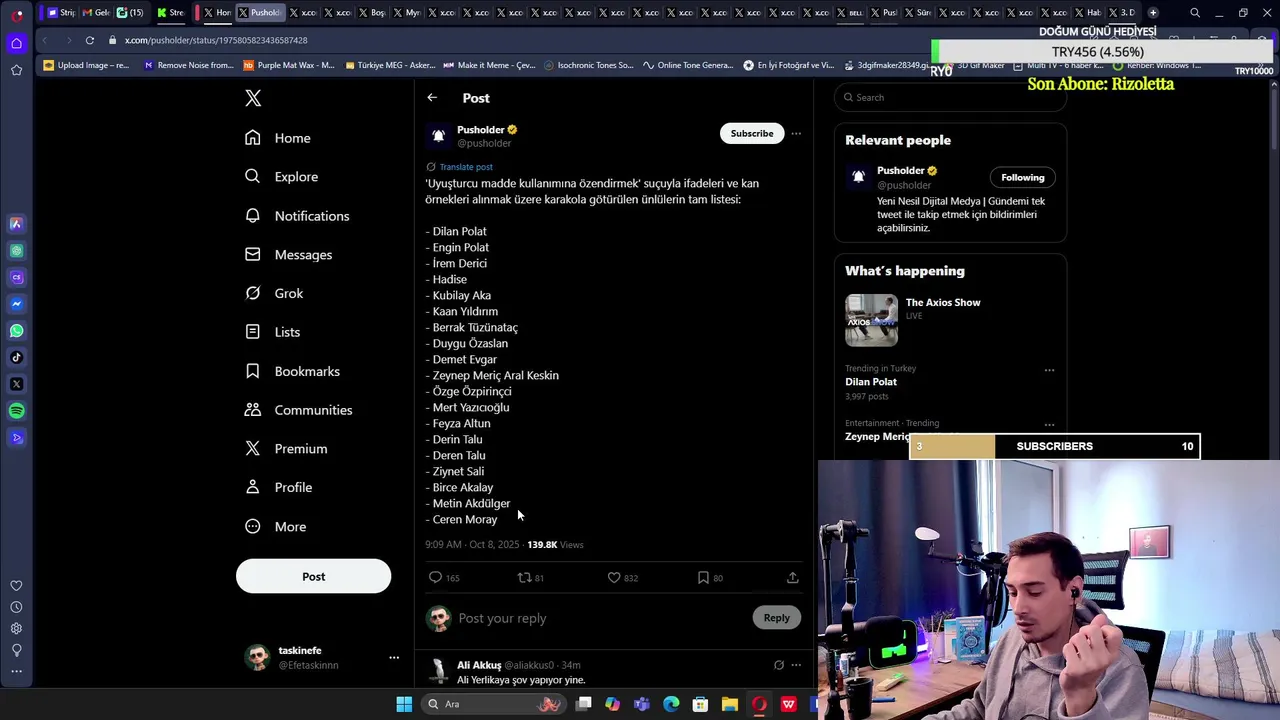Open WhatsApp icon in Opera sidebar
The image size is (1280, 720).
pyautogui.click(x=16, y=330)
